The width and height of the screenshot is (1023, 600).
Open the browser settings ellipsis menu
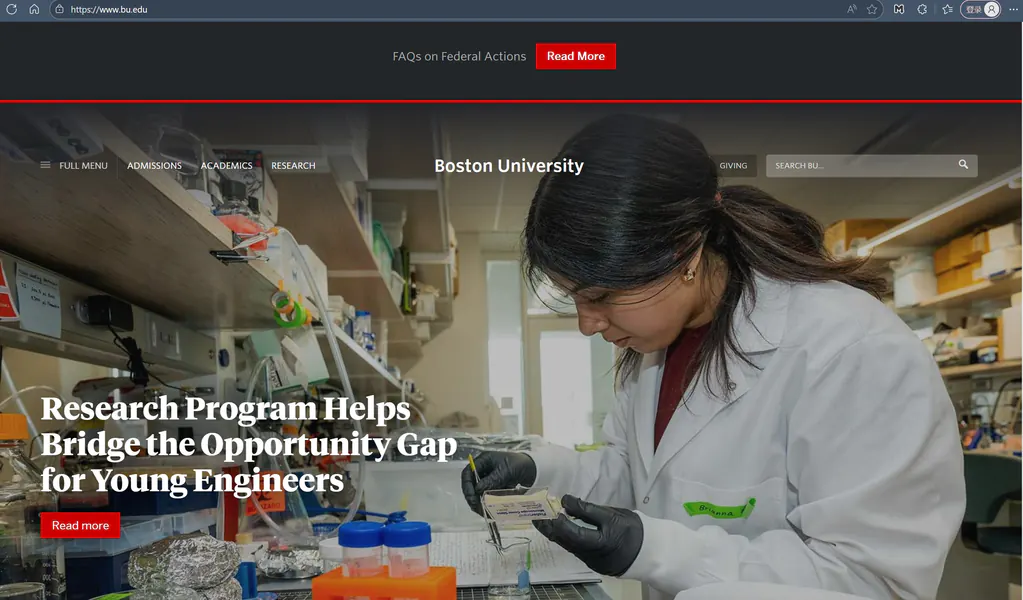click(x=1013, y=9)
